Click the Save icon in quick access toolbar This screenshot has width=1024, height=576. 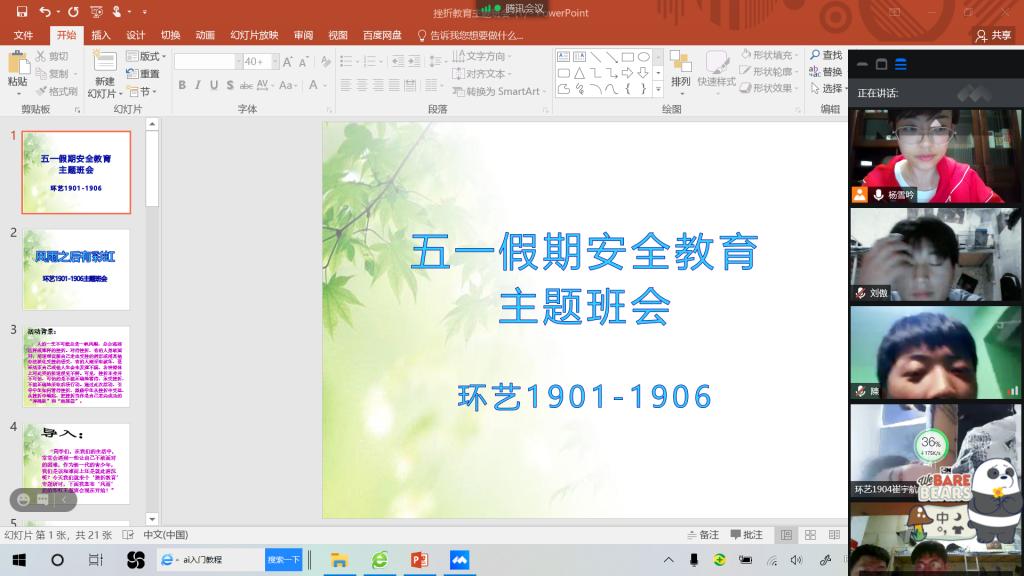[21, 12]
